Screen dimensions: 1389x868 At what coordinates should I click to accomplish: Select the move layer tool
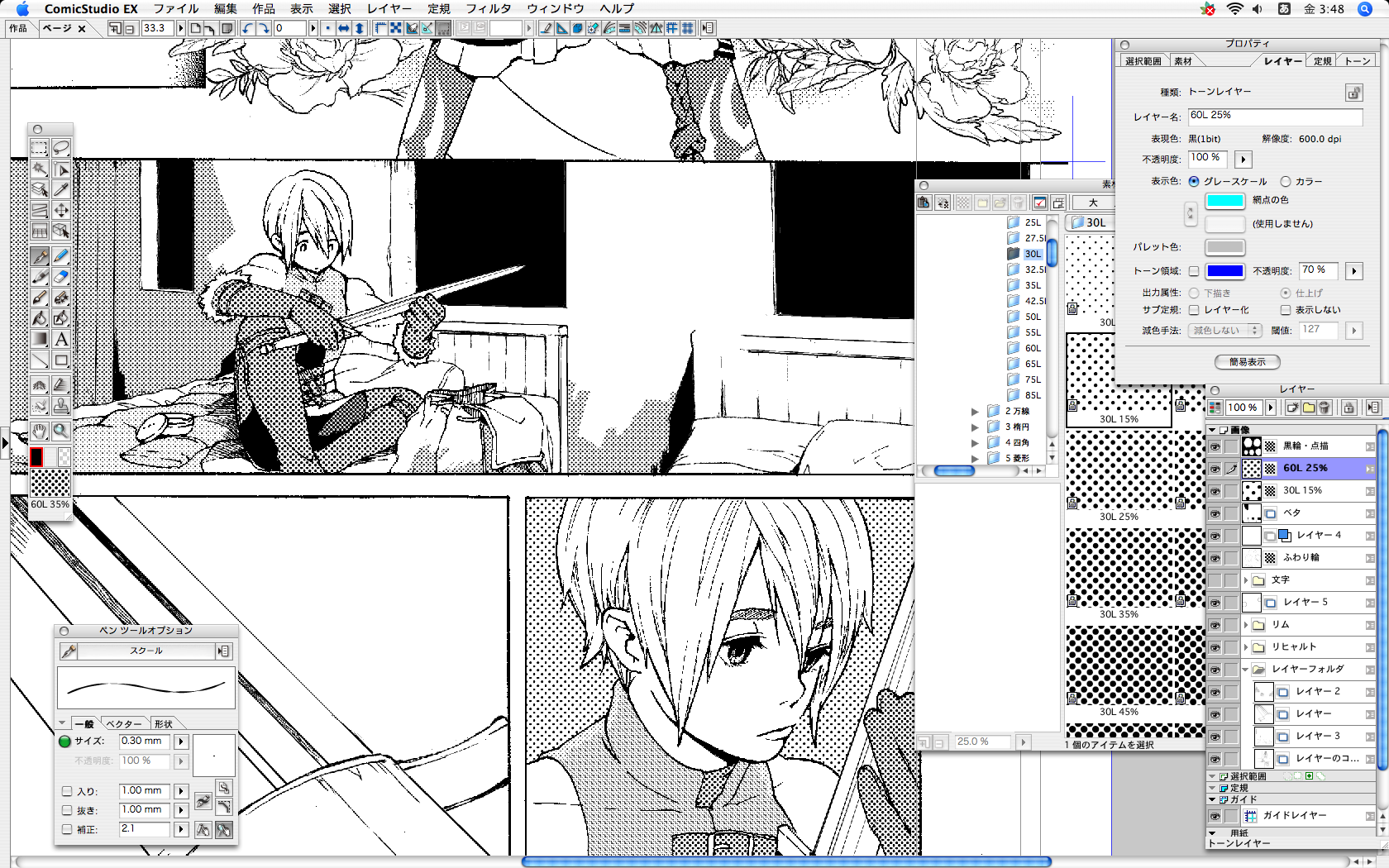coord(61,211)
